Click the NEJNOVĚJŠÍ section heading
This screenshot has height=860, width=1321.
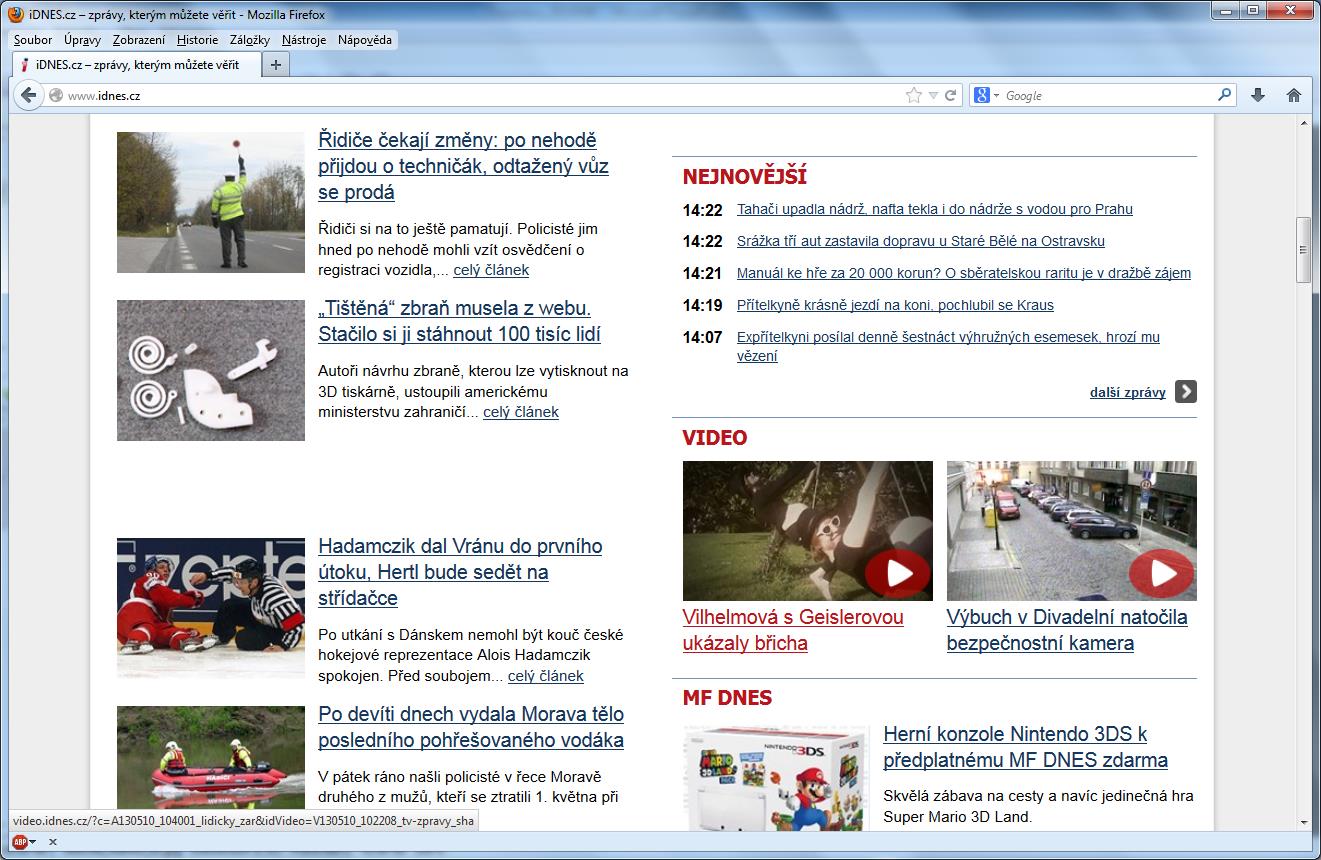point(745,177)
